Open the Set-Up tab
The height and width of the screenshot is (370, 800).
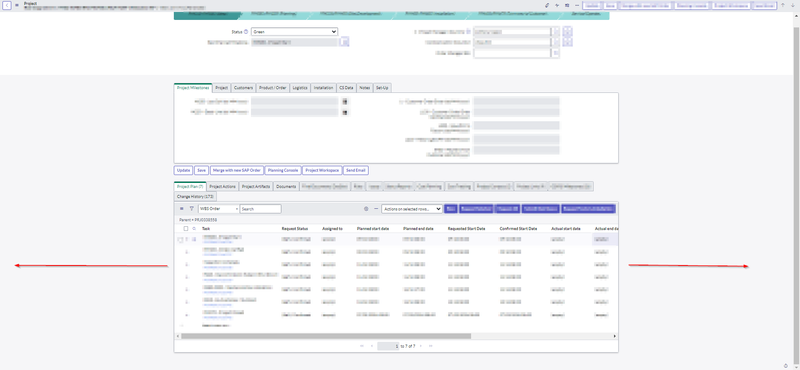coord(382,88)
